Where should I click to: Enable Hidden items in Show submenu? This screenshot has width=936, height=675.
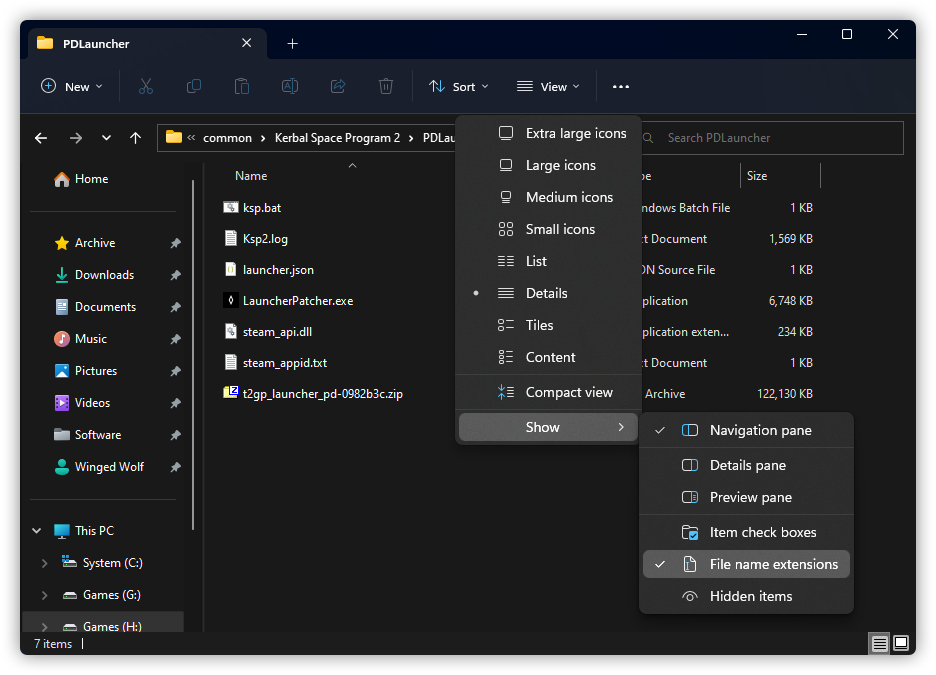(x=750, y=596)
